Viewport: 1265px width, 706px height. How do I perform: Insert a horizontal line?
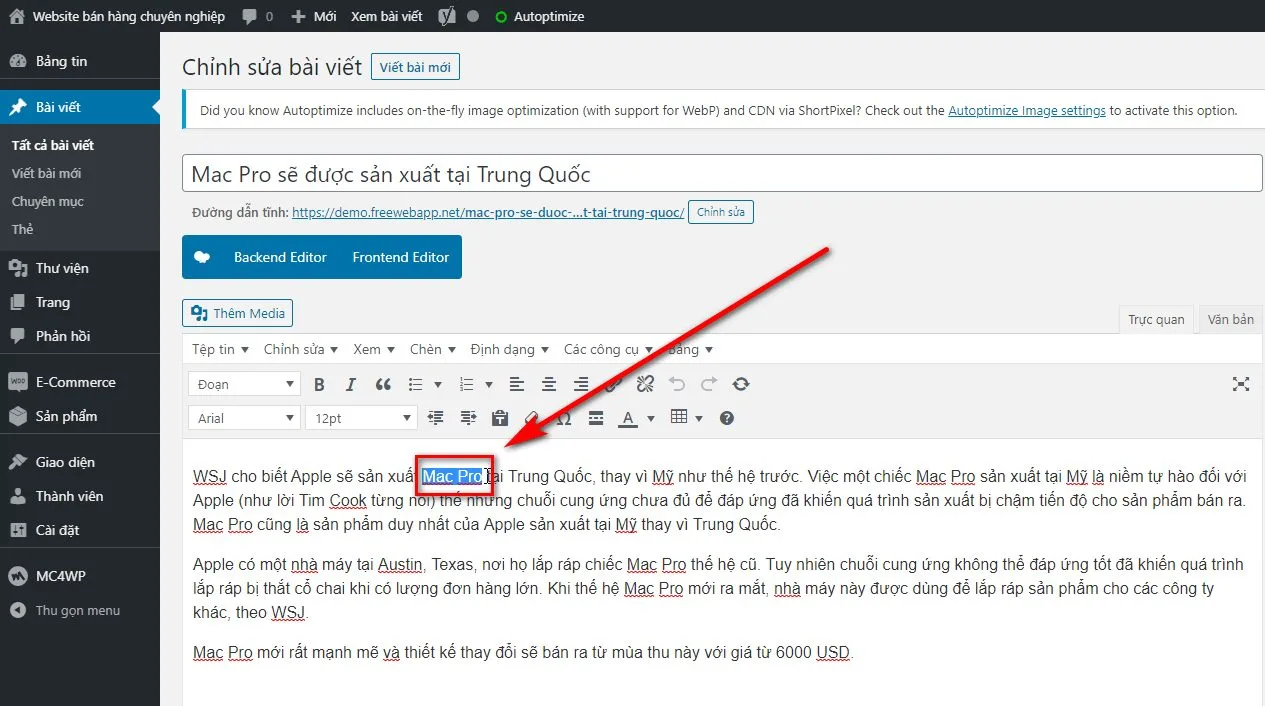(596, 418)
